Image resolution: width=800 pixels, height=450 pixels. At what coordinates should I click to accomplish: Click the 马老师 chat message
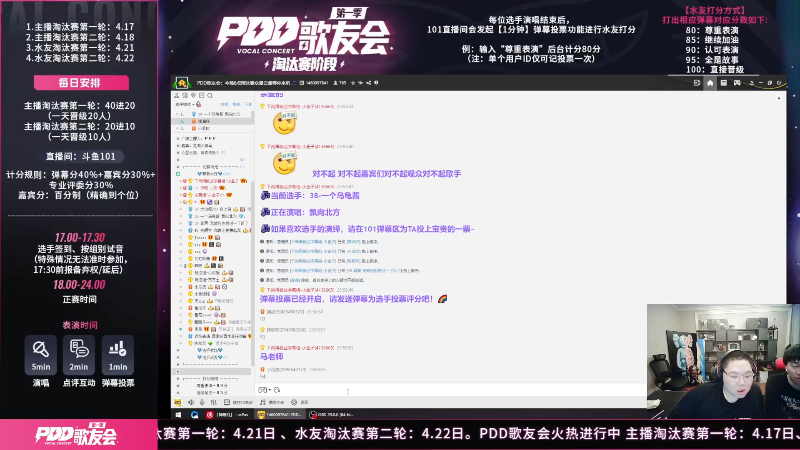[x=271, y=357]
